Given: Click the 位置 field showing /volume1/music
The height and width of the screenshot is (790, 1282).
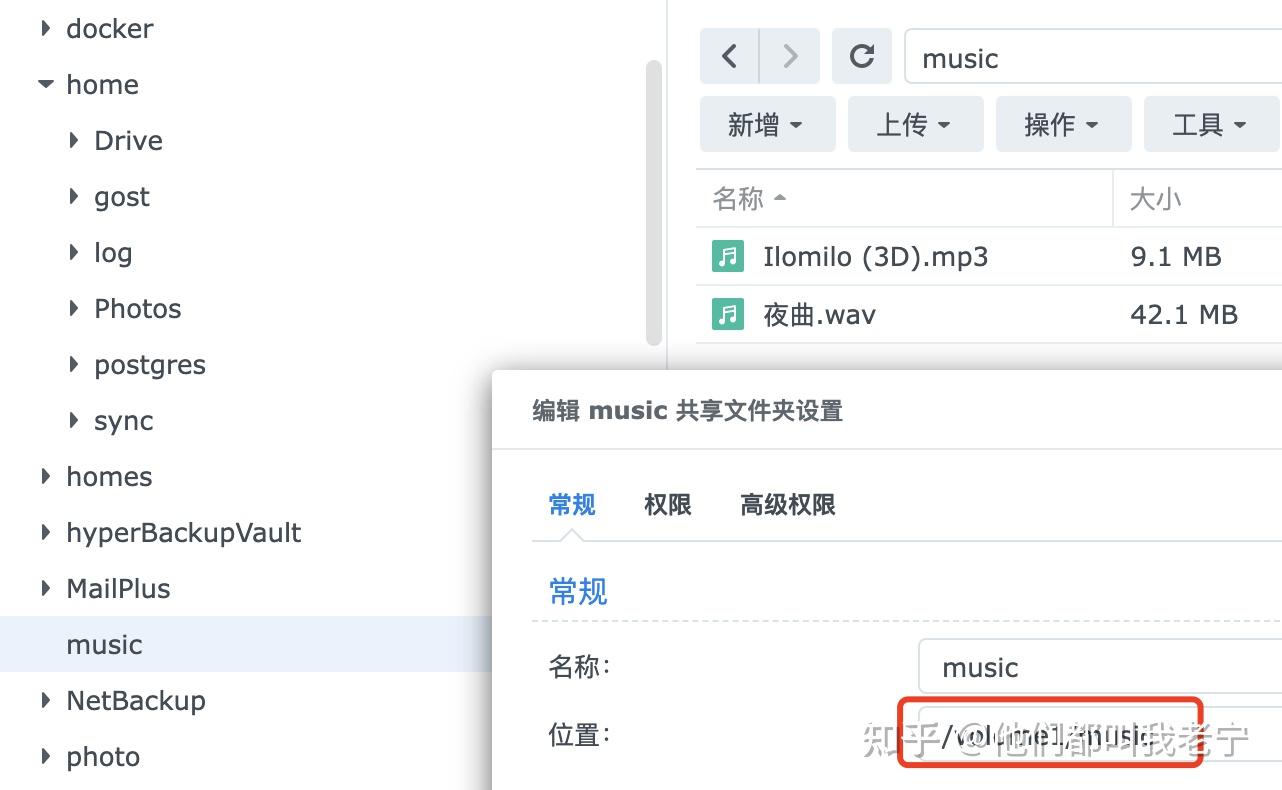Looking at the screenshot, I should click(x=1050, y=734).
